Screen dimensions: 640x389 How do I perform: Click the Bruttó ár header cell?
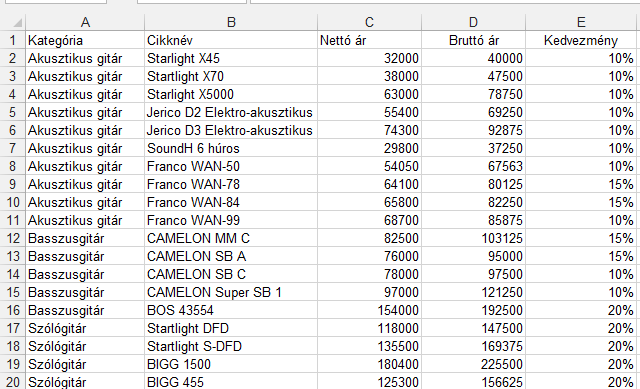click(x=473, y=40)
